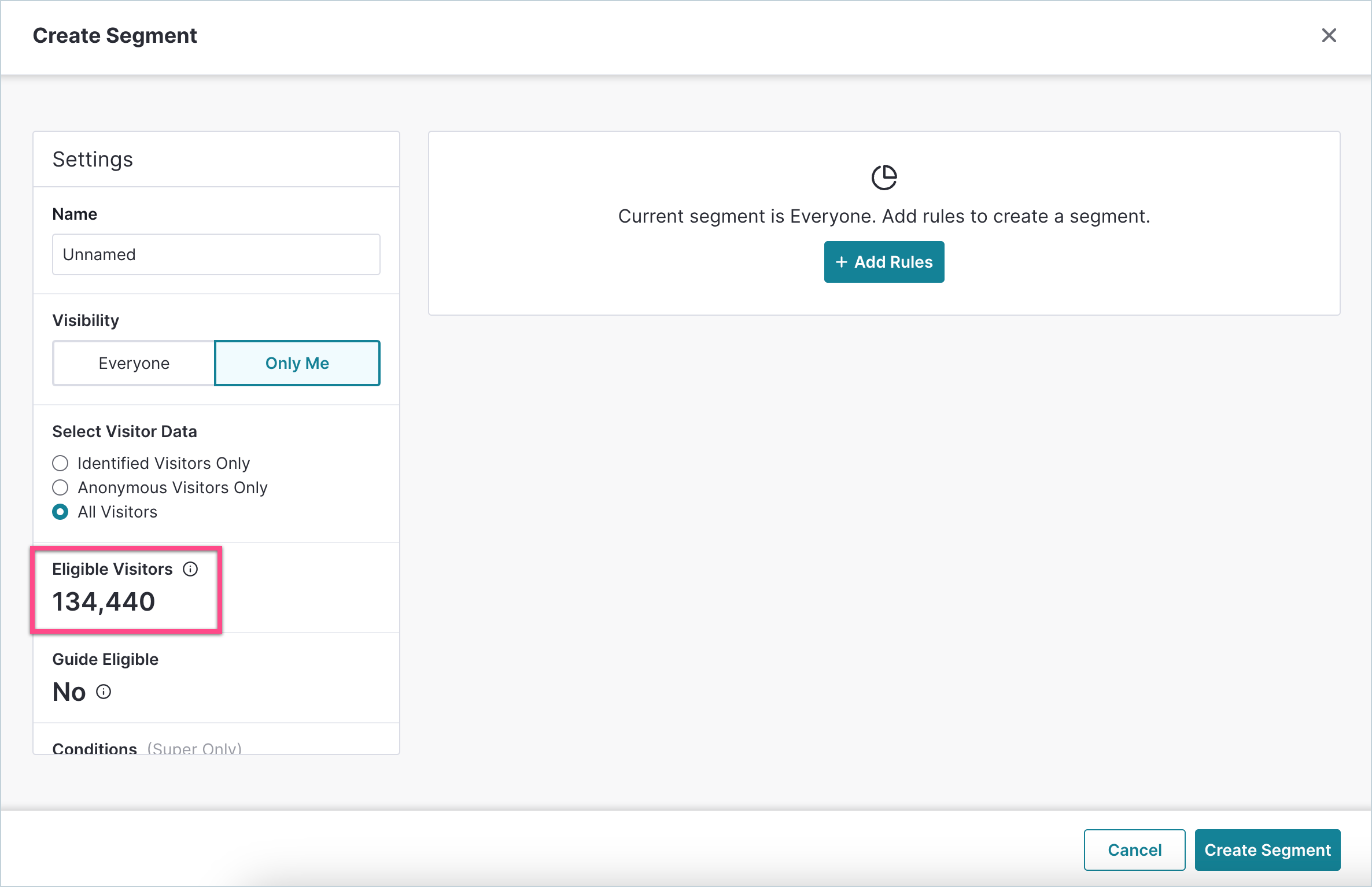Viewport: 1372px width, 887px height.
Task: Click the plus icon on Add Rules
Action: point(842,262)
